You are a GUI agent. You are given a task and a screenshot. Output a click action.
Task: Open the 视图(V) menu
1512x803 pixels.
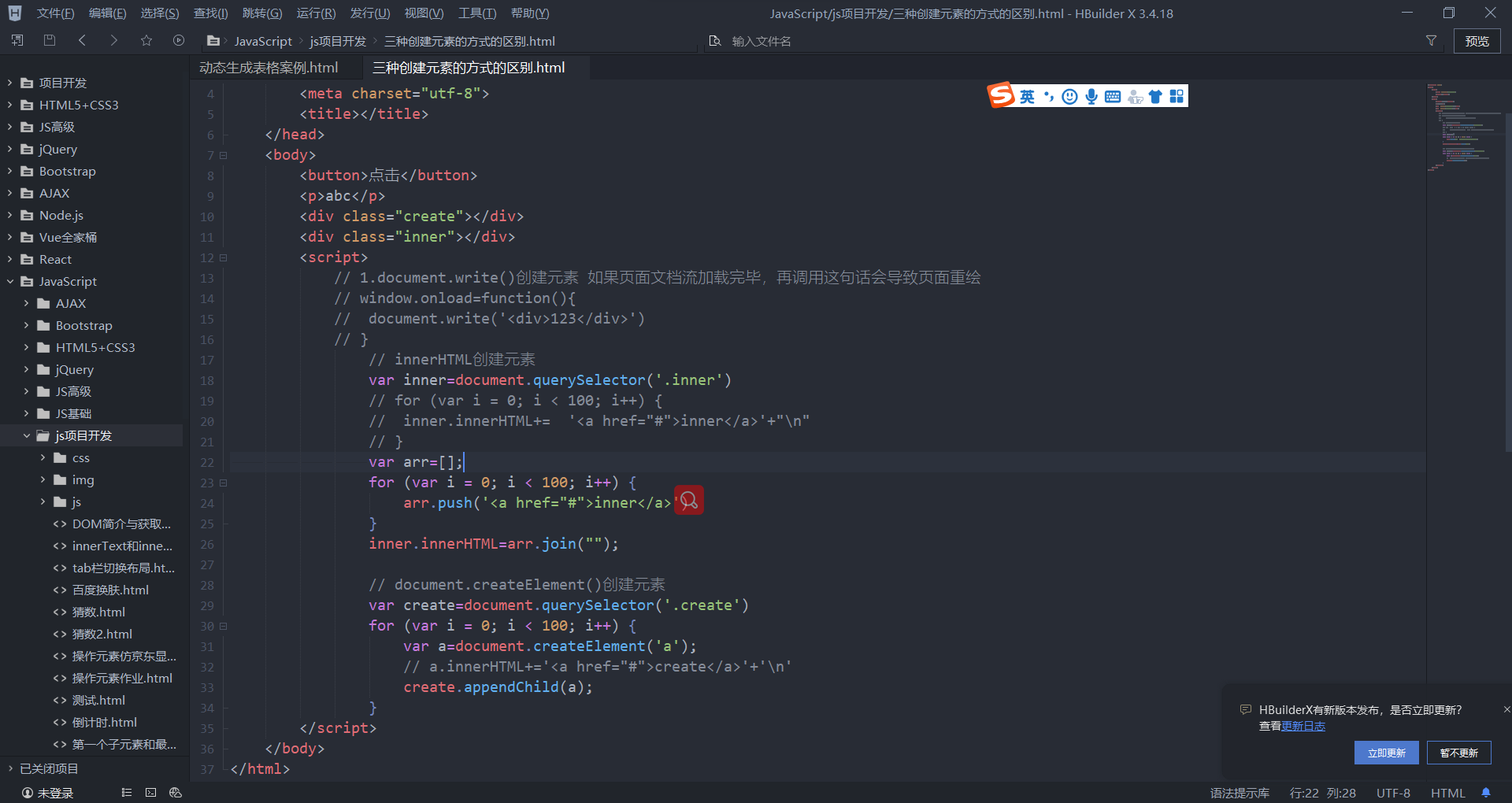[423, 13]
